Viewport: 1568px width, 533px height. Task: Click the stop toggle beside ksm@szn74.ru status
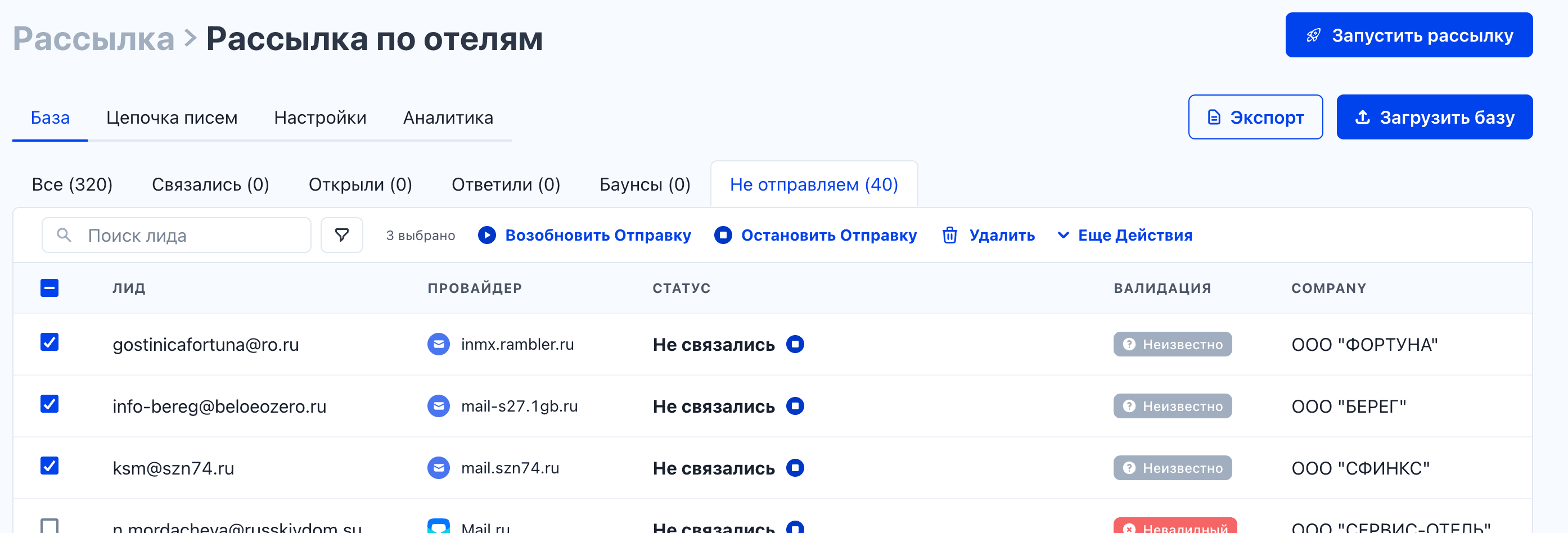click(x=795, y=467)
